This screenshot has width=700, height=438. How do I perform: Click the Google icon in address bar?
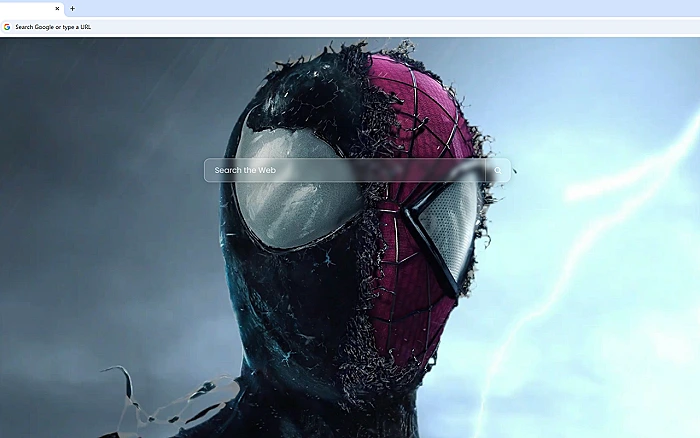tap(7, 27)
